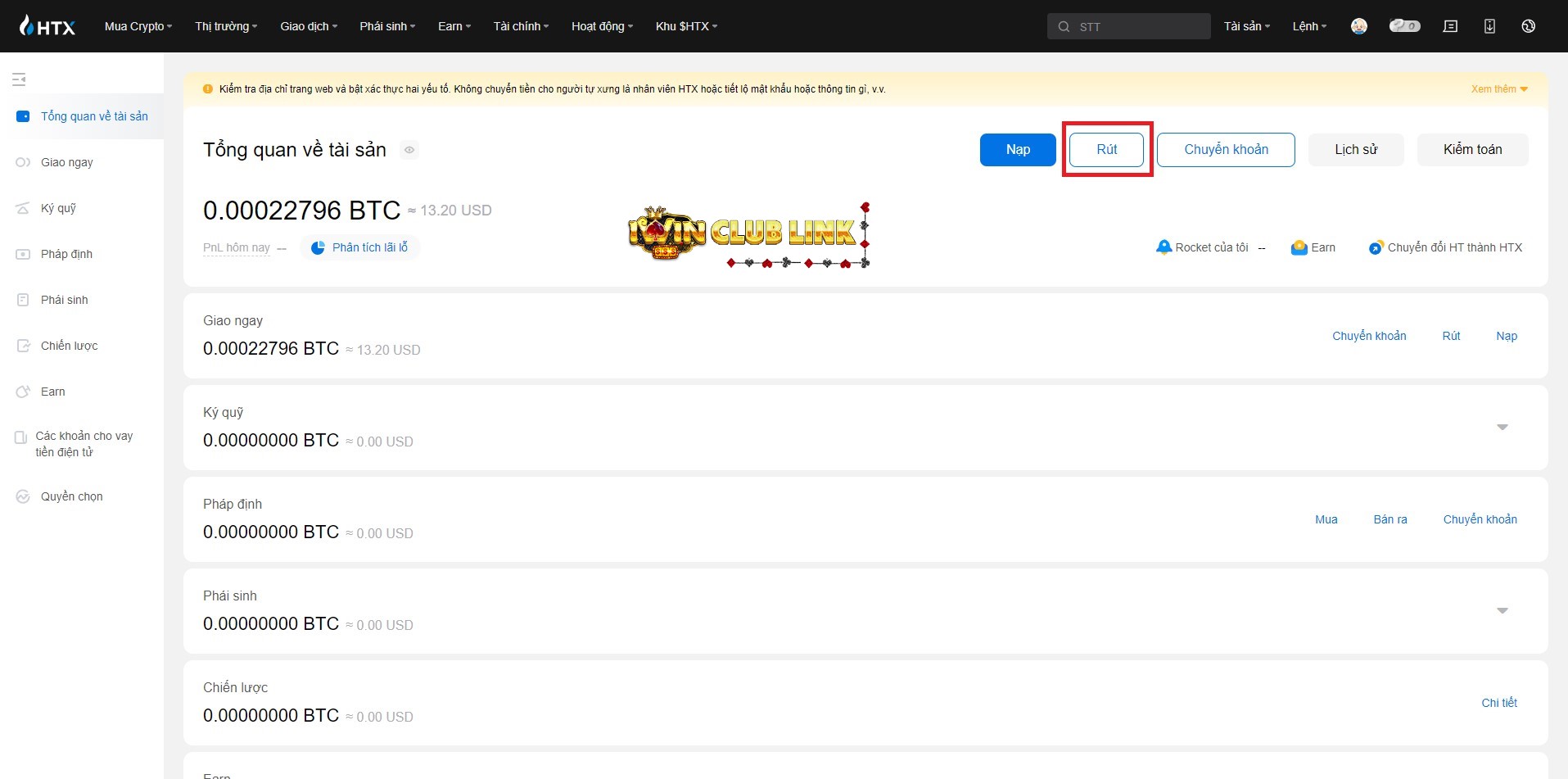Open the messages list icon

click(x=1450, y=26)
